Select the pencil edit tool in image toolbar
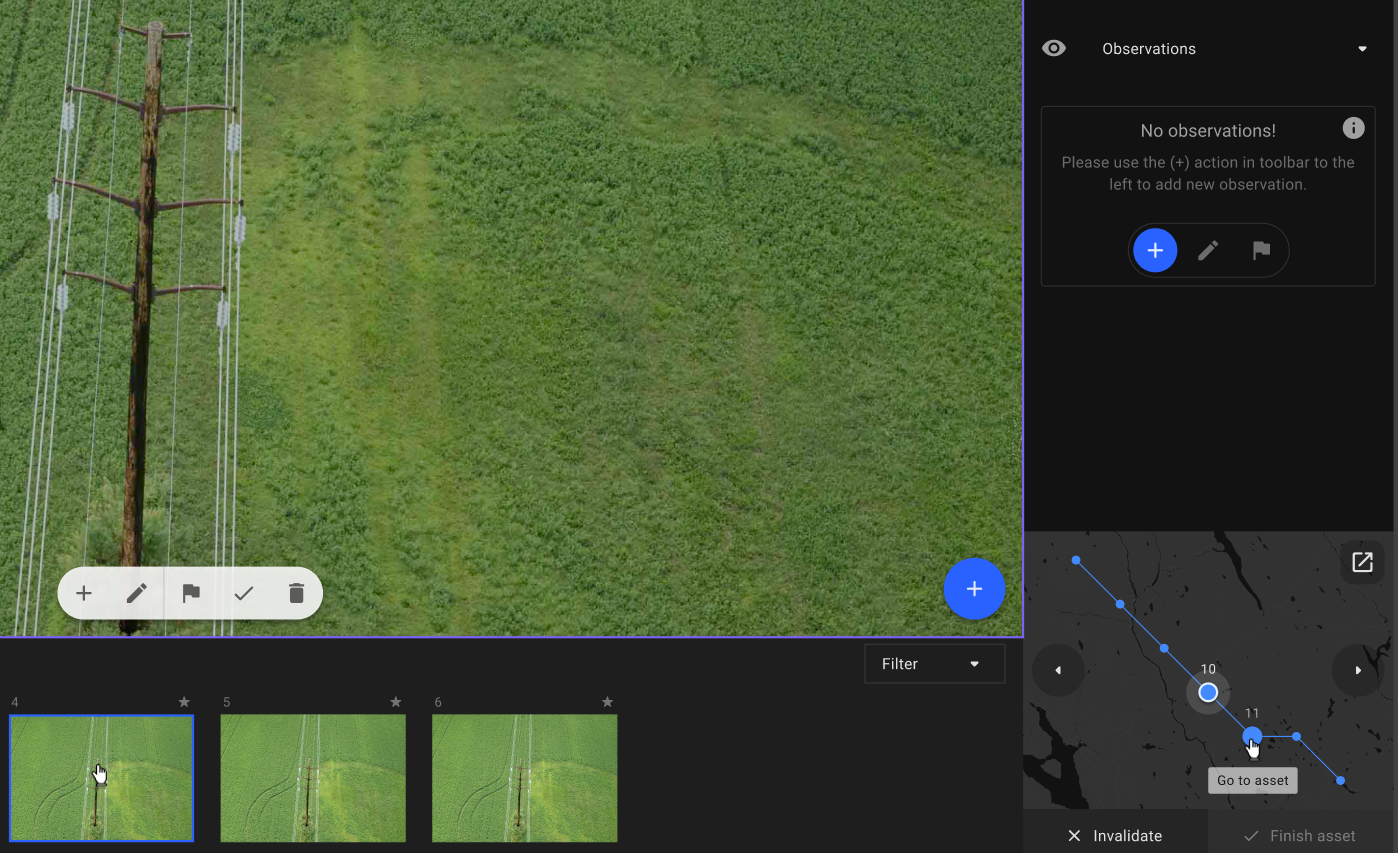 pos(137,593)
